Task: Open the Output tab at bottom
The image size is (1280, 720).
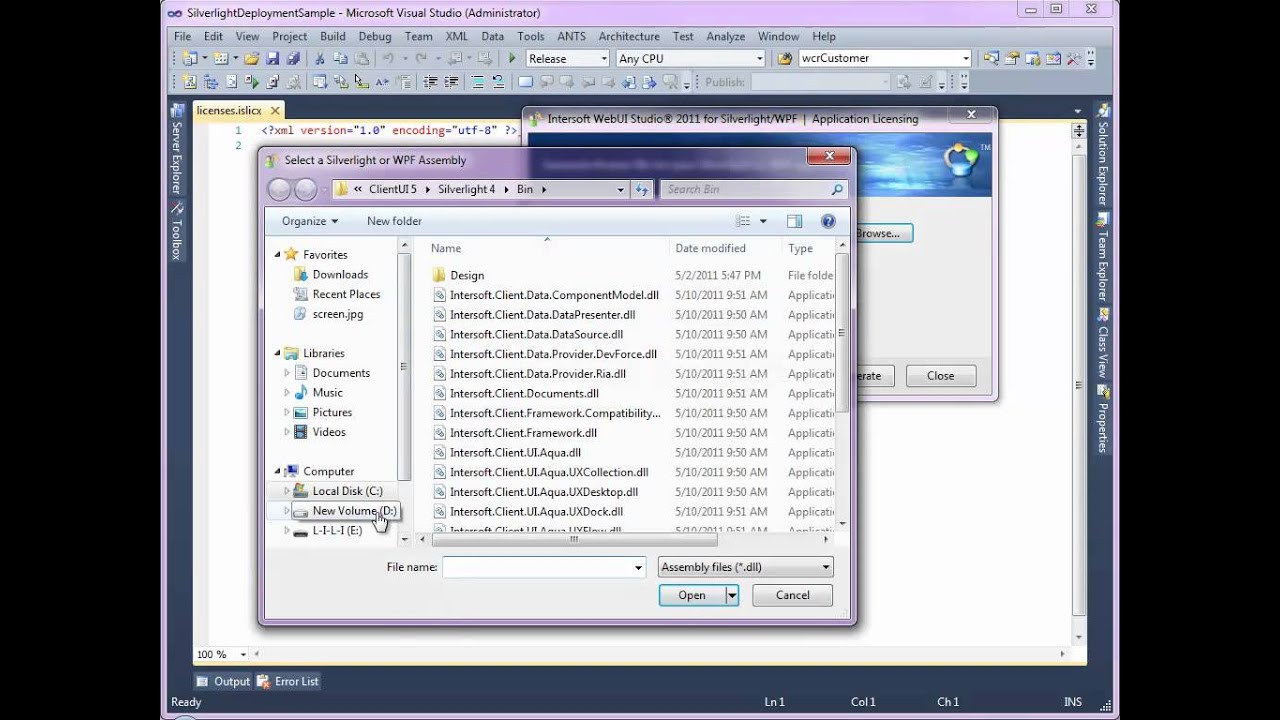Action: click(223, 681)
